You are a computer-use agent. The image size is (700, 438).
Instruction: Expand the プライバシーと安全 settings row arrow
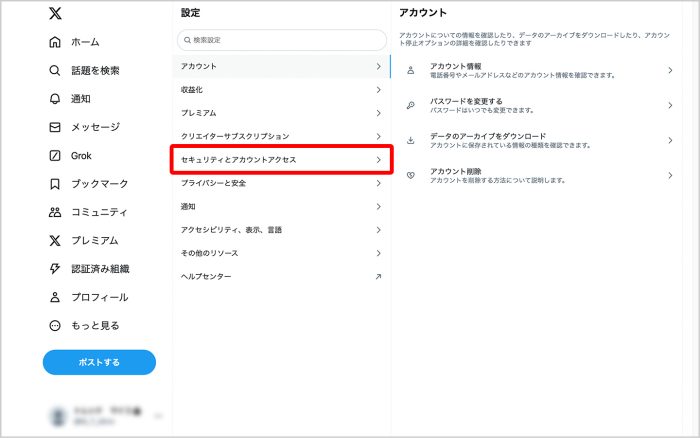tap(378, 183)
